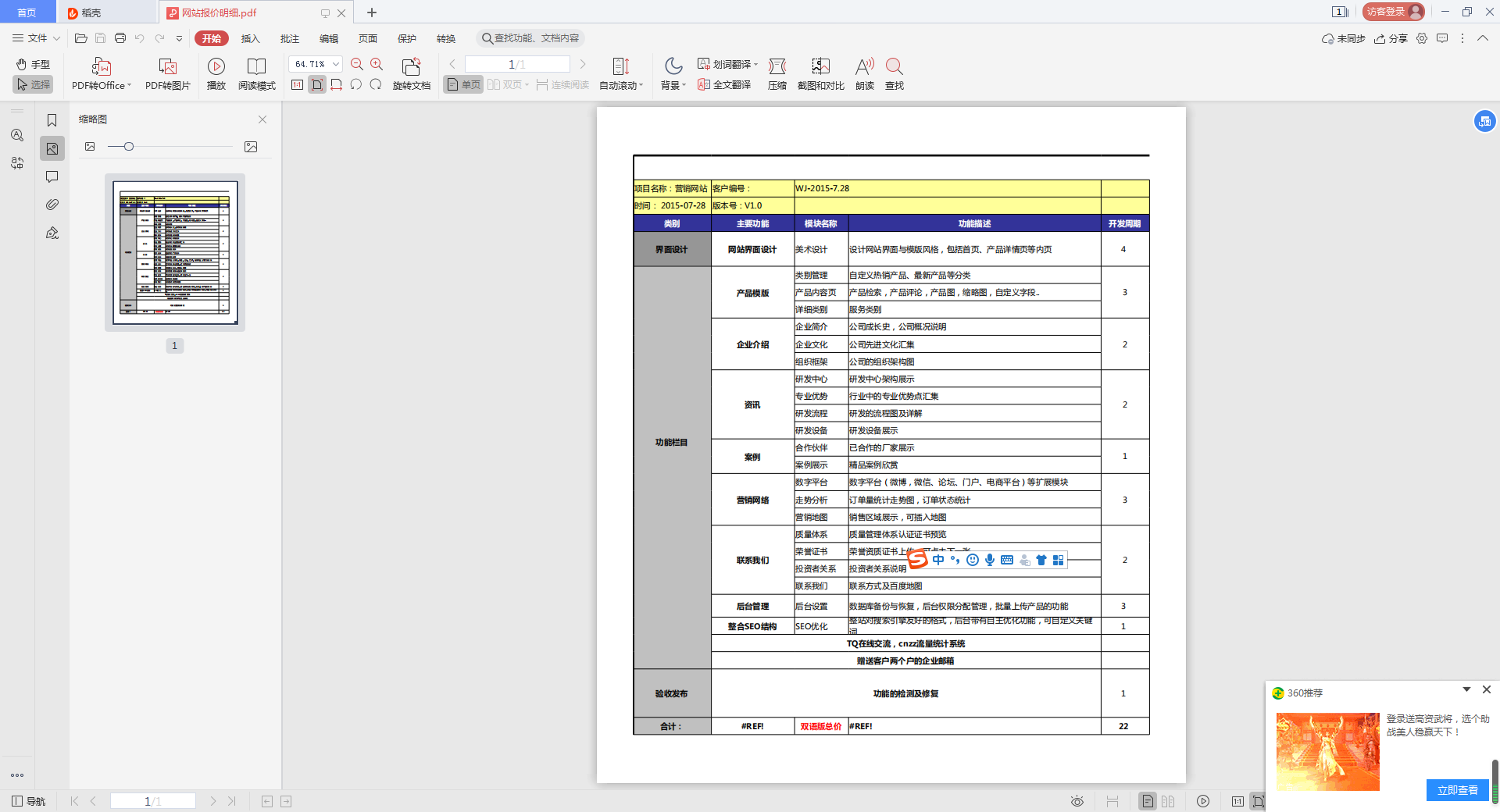Switch to the 保护 ribbon tab
The height and width of the screenshot is (812, 1500).
[x=406, y=38]
